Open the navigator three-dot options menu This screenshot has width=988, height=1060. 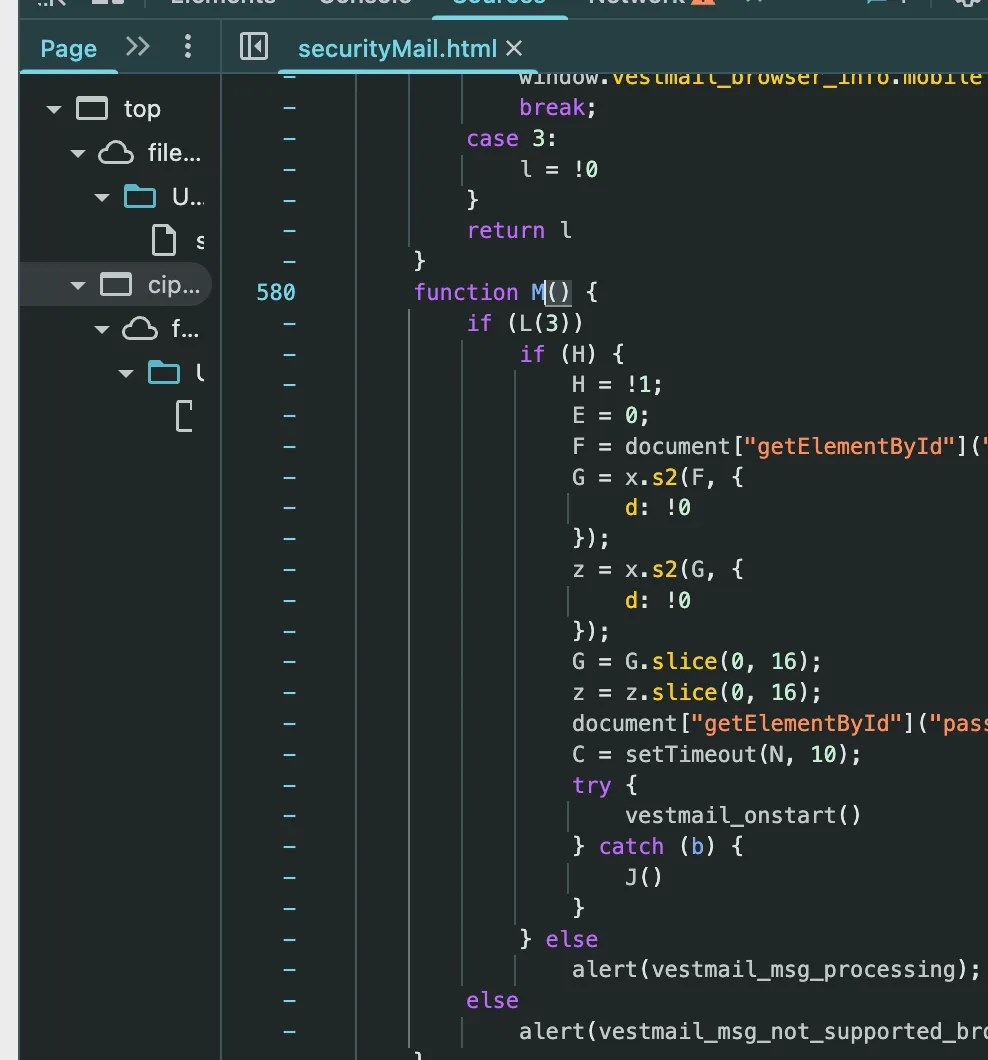(188, 47)
